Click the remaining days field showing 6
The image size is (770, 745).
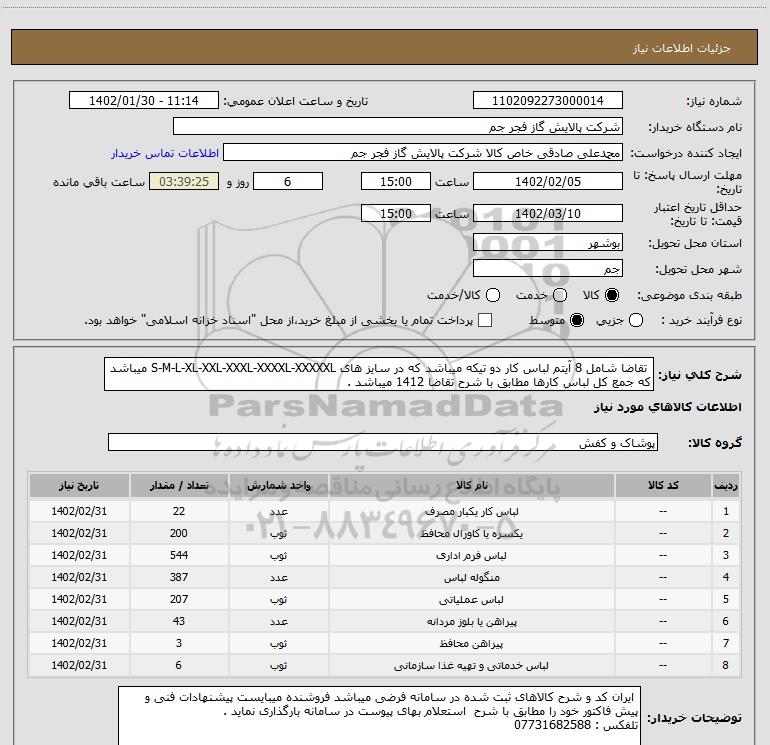[x=288, y=181]
